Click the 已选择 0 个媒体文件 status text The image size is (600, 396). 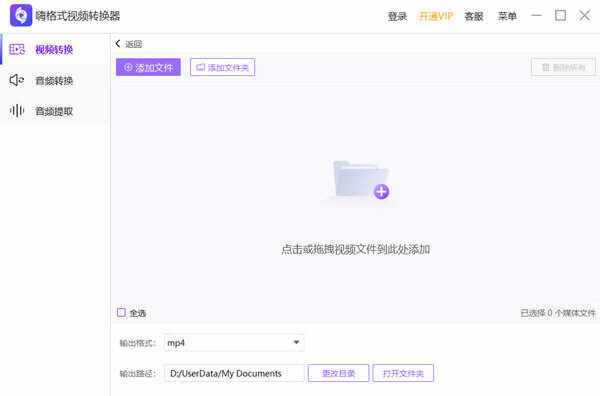pyautogui.click(x=558, y=313)
